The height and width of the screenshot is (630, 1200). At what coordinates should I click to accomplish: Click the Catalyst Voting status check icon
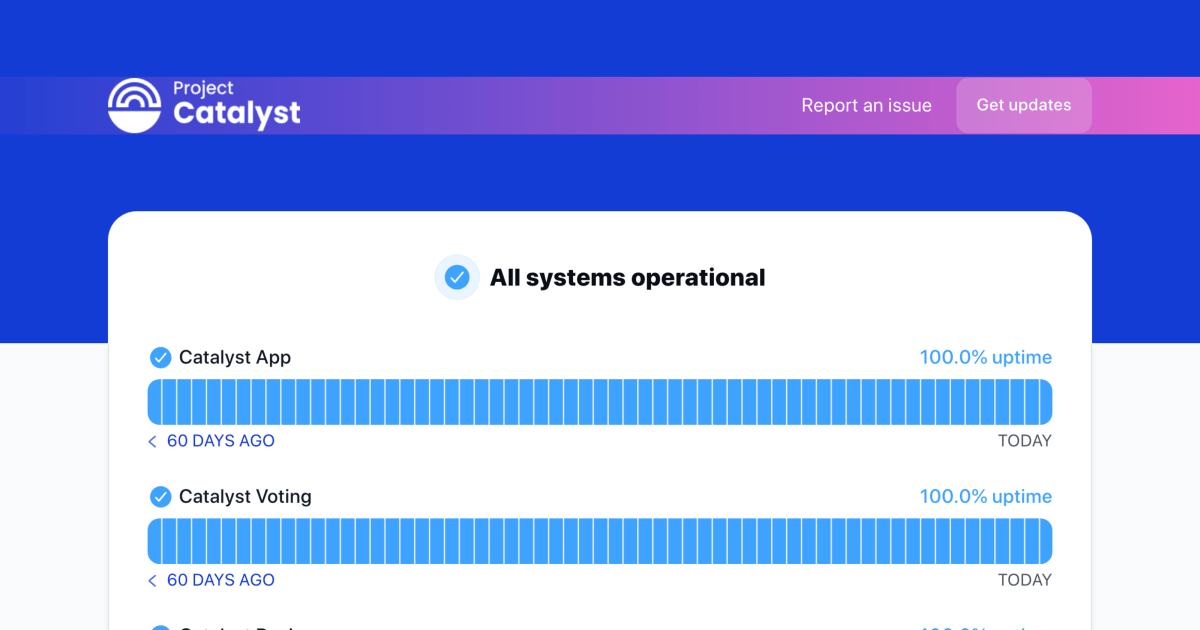[x=160, y=496]
